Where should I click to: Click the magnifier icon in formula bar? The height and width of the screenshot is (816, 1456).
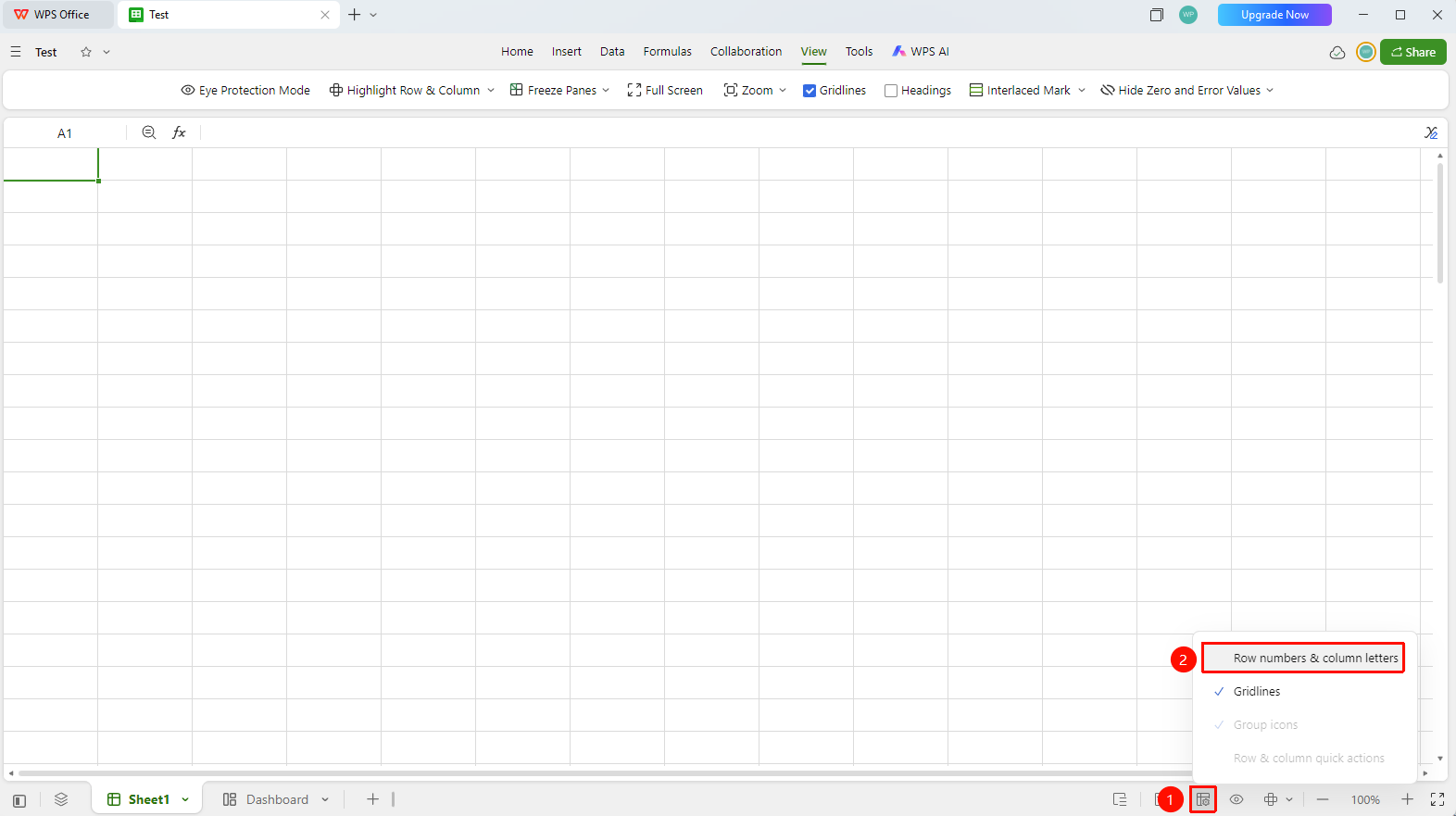point(149,132)
